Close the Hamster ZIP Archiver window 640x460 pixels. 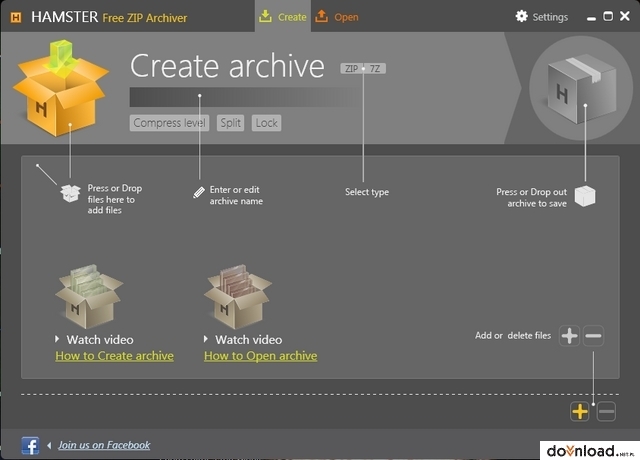pos(624,16)
